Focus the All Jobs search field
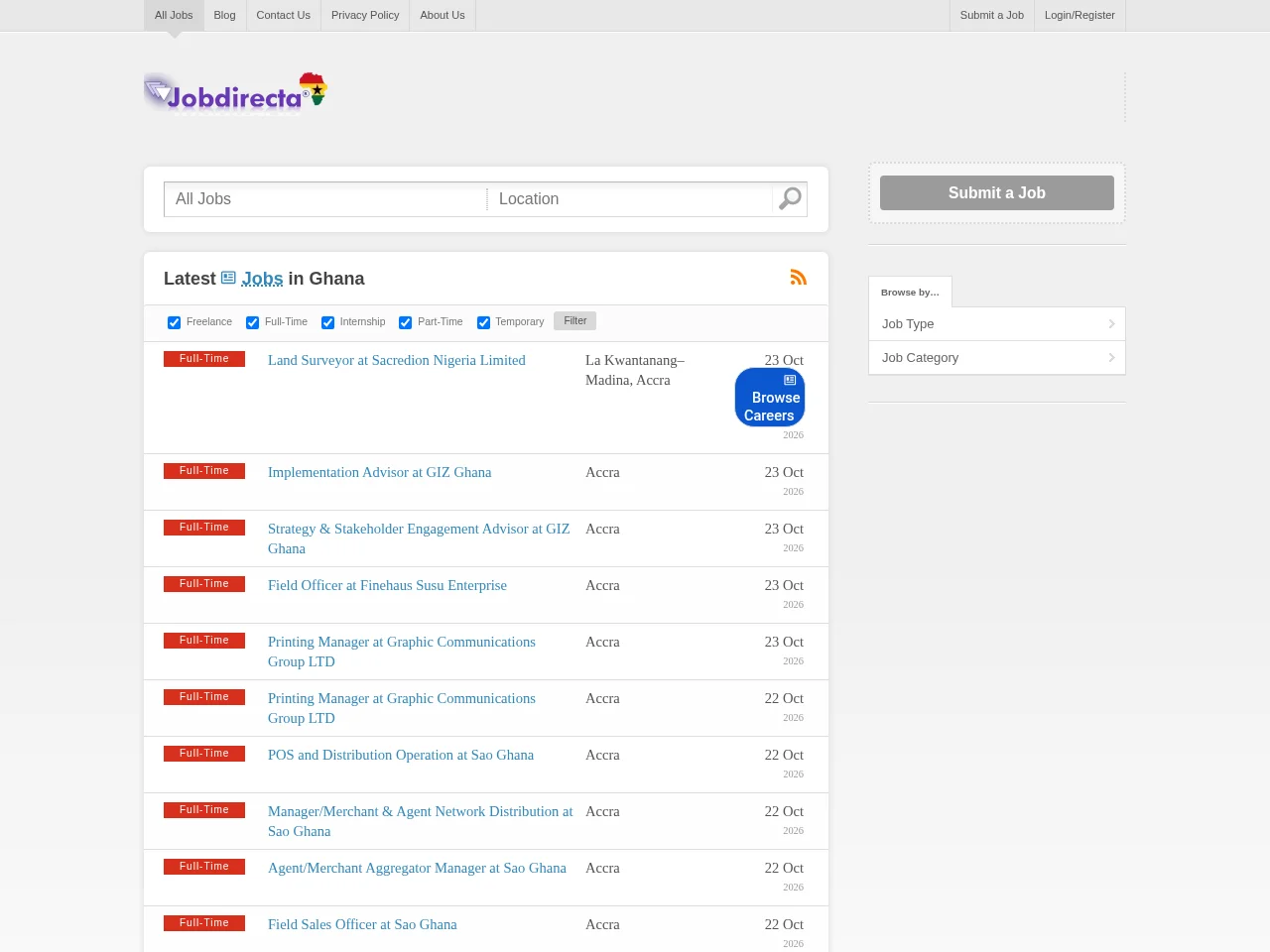 pyautogui.click(x=326, y=199)
